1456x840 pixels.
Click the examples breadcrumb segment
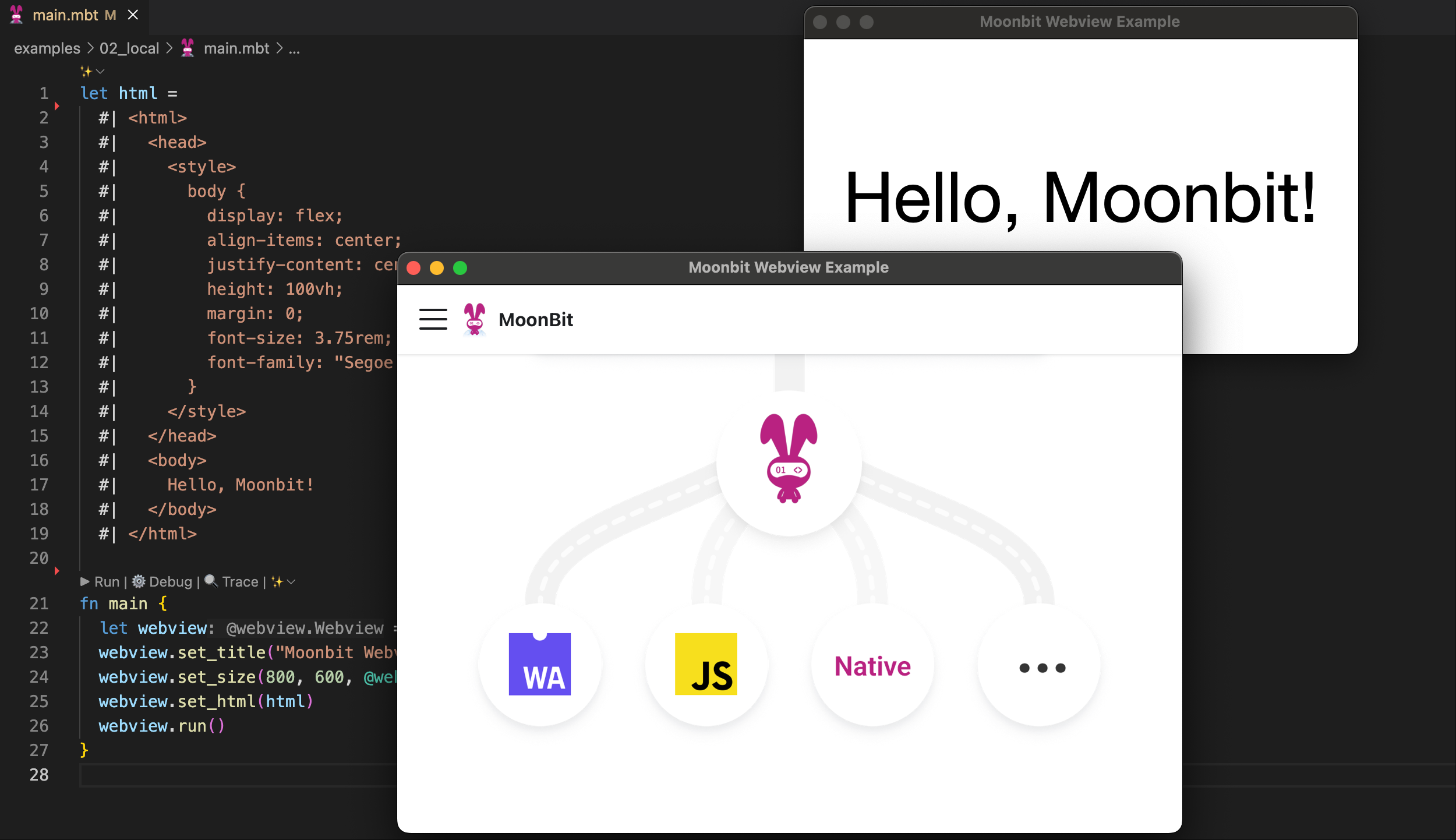[x=47, y=48]
